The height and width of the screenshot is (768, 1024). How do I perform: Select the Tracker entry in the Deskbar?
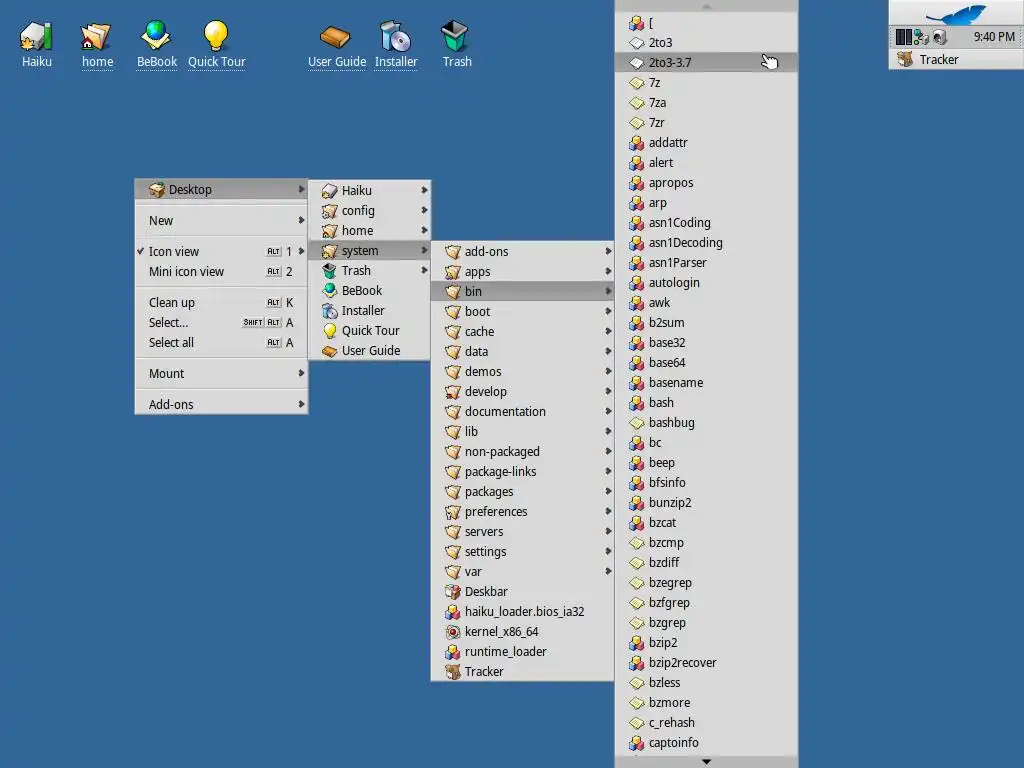click(956, 59)
